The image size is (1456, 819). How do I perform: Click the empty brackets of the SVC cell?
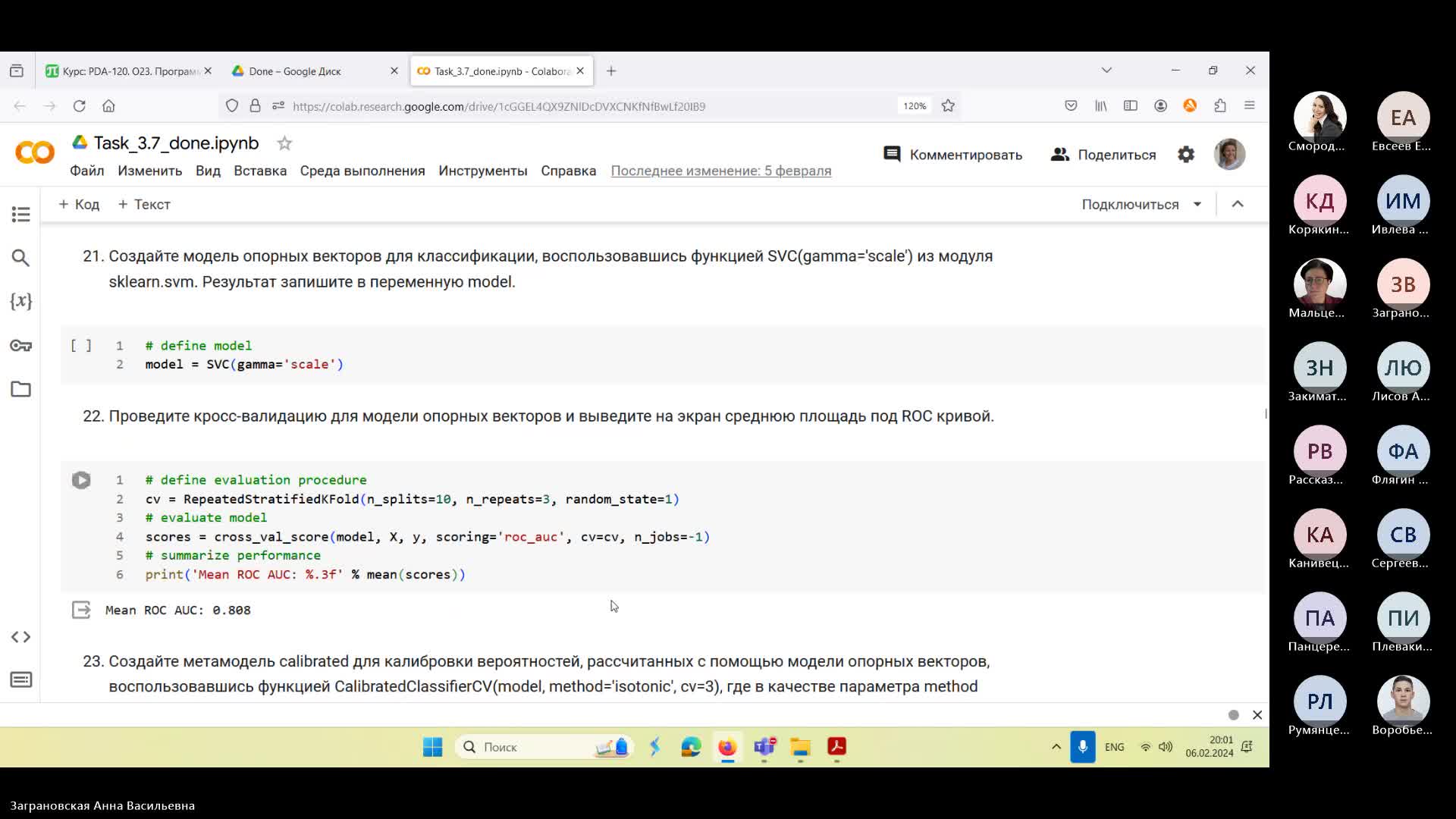click(81, 346)
